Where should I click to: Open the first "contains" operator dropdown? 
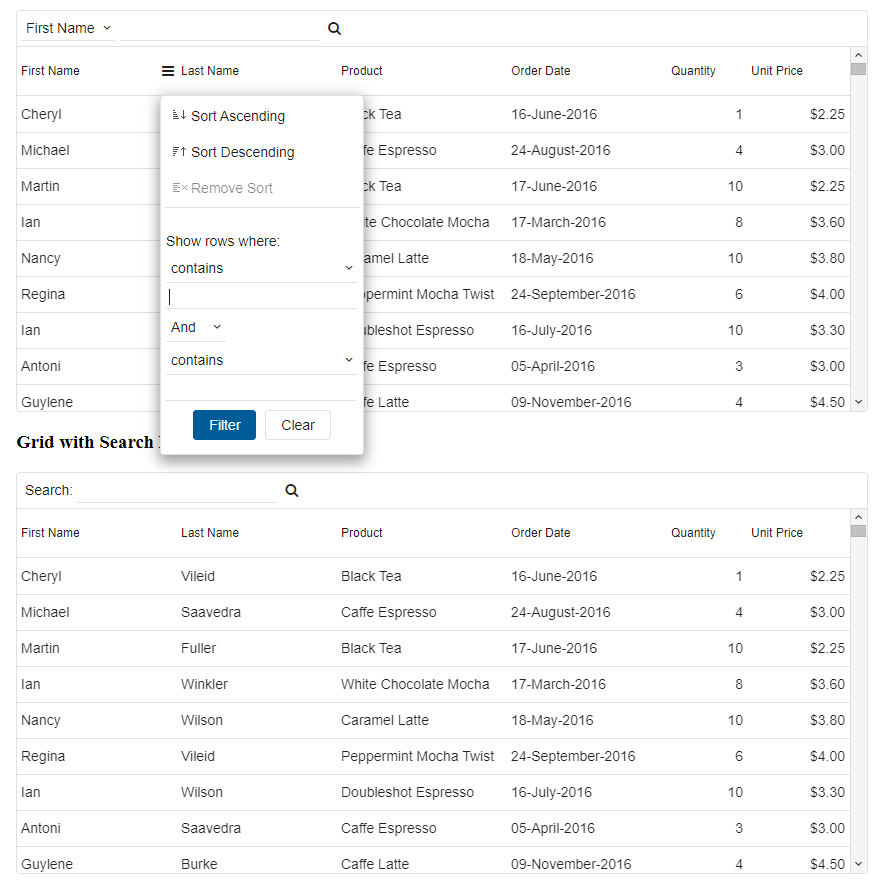pos(261,268)
